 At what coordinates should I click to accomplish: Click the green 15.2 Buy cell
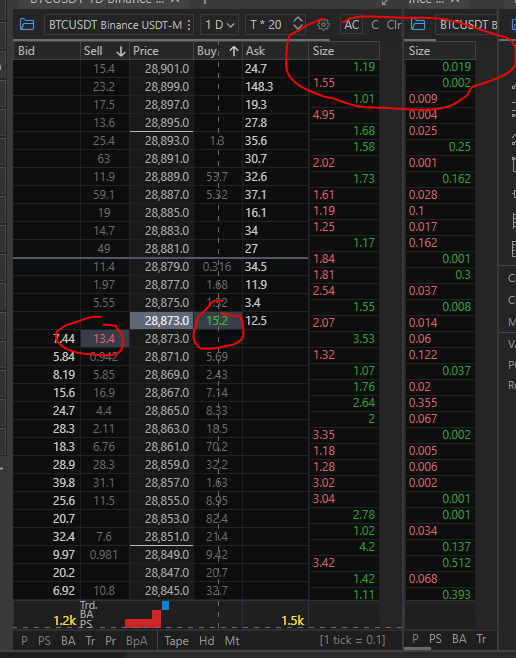click(x=217, y=321)
